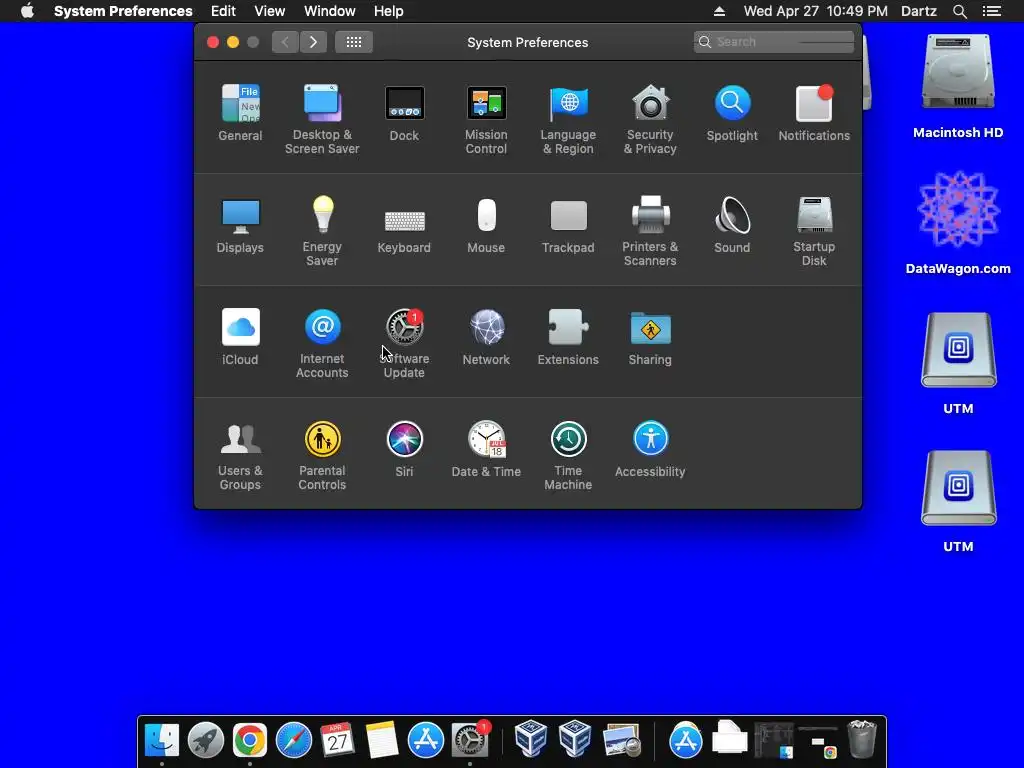Open Preview from the Dock
This screenshot has width=1024, height=768.
coord(622,740)
